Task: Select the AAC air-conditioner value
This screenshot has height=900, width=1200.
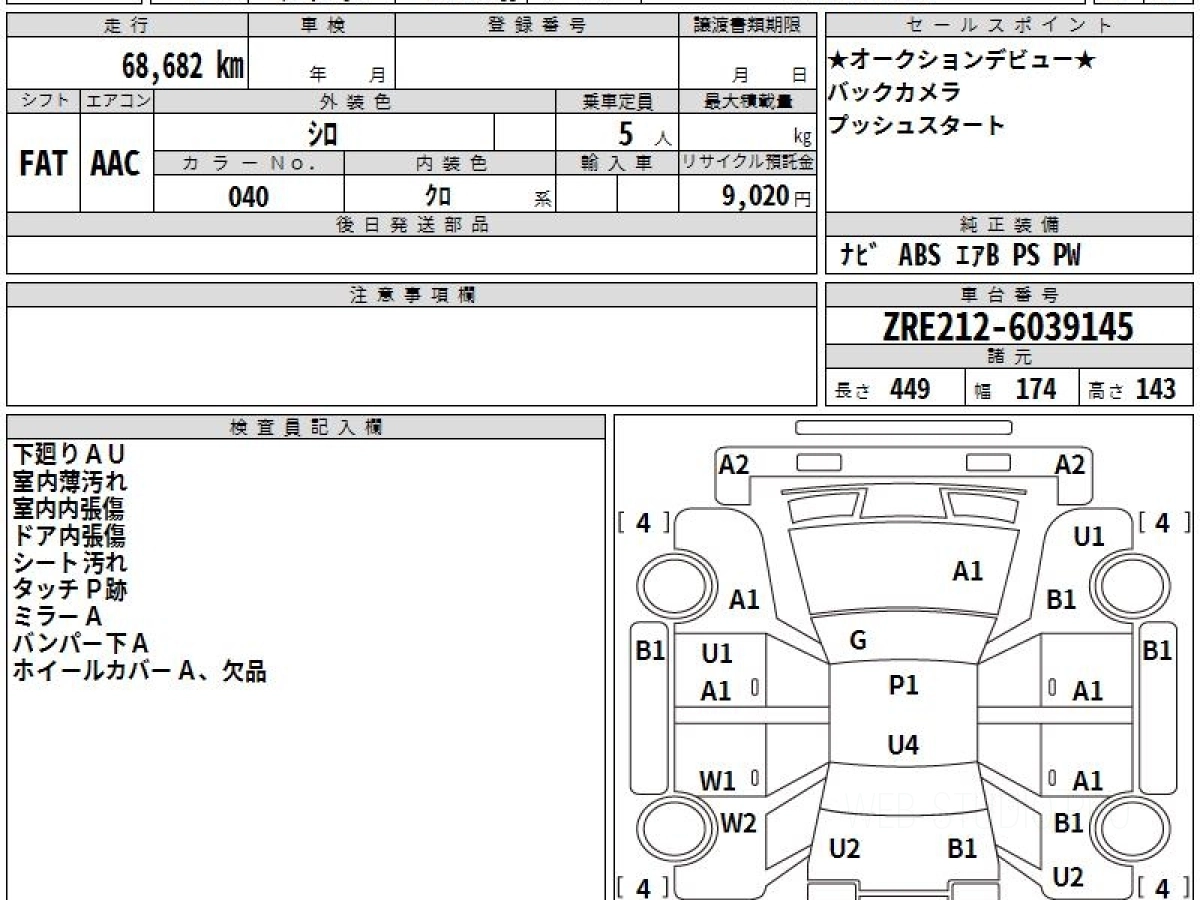Action: pos(116,164)
